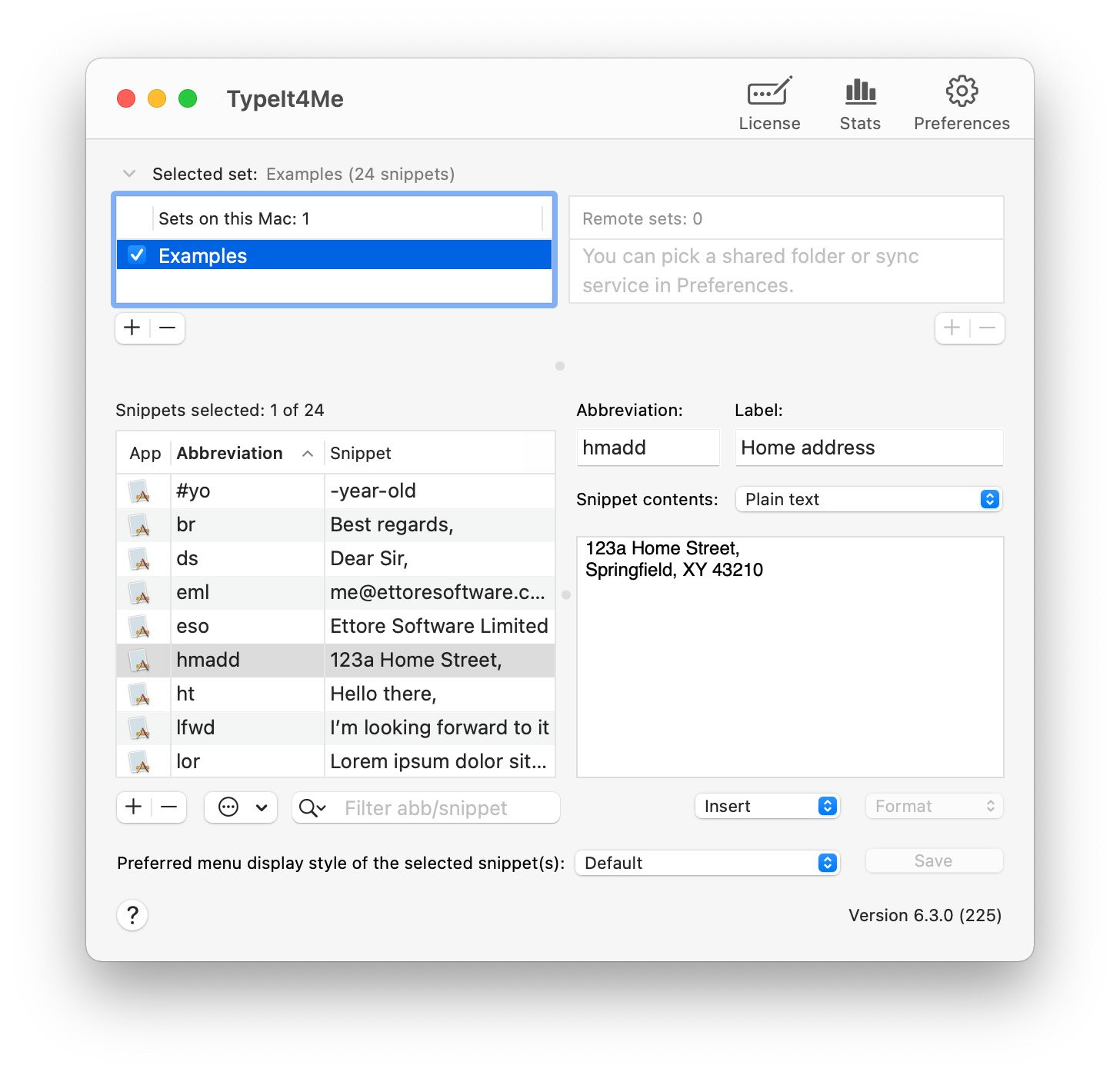Click app icon for the ds row

coord(138,559)
